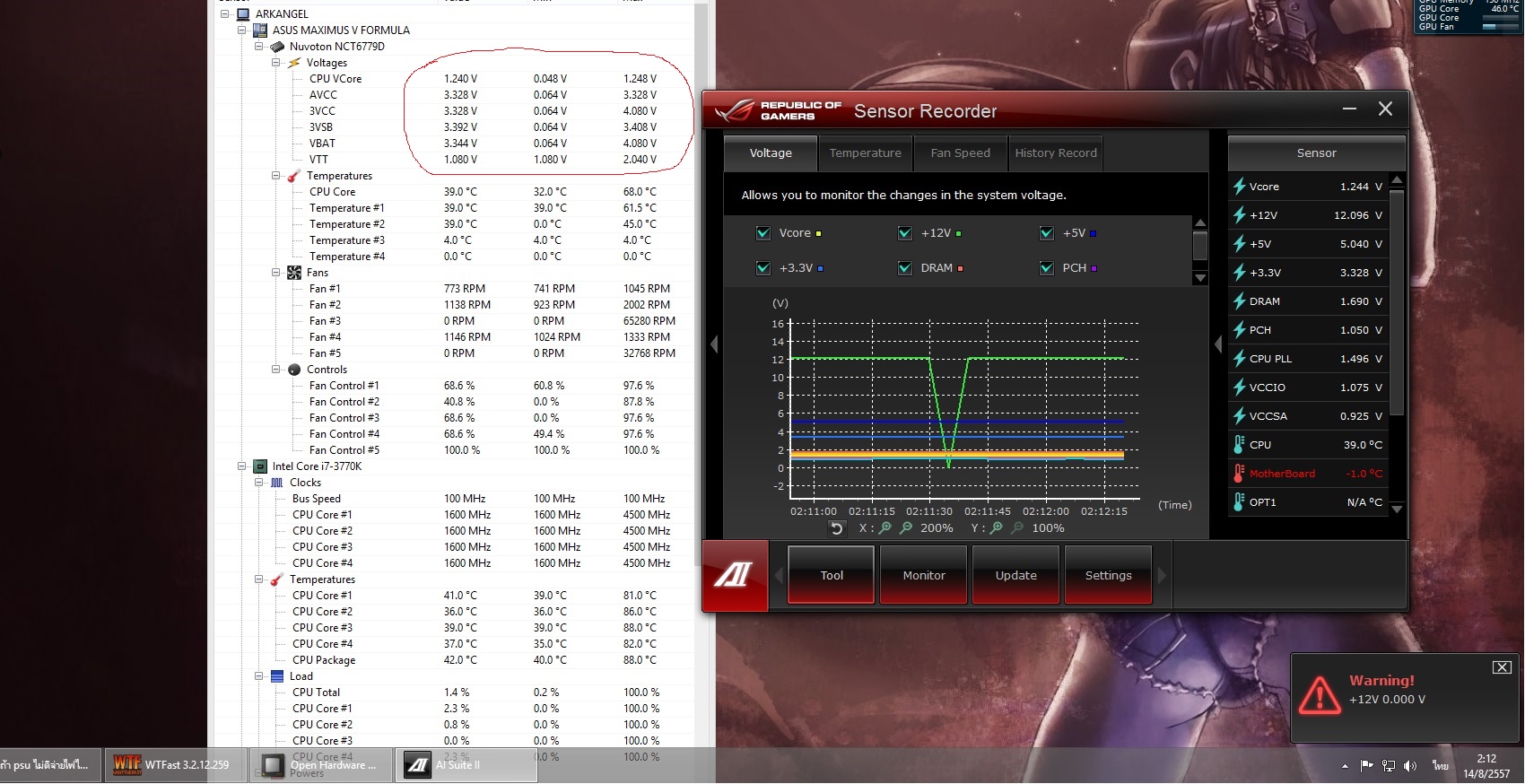Click the Vcore lightning icon in Sensor list

click(x=1240, y=187)
